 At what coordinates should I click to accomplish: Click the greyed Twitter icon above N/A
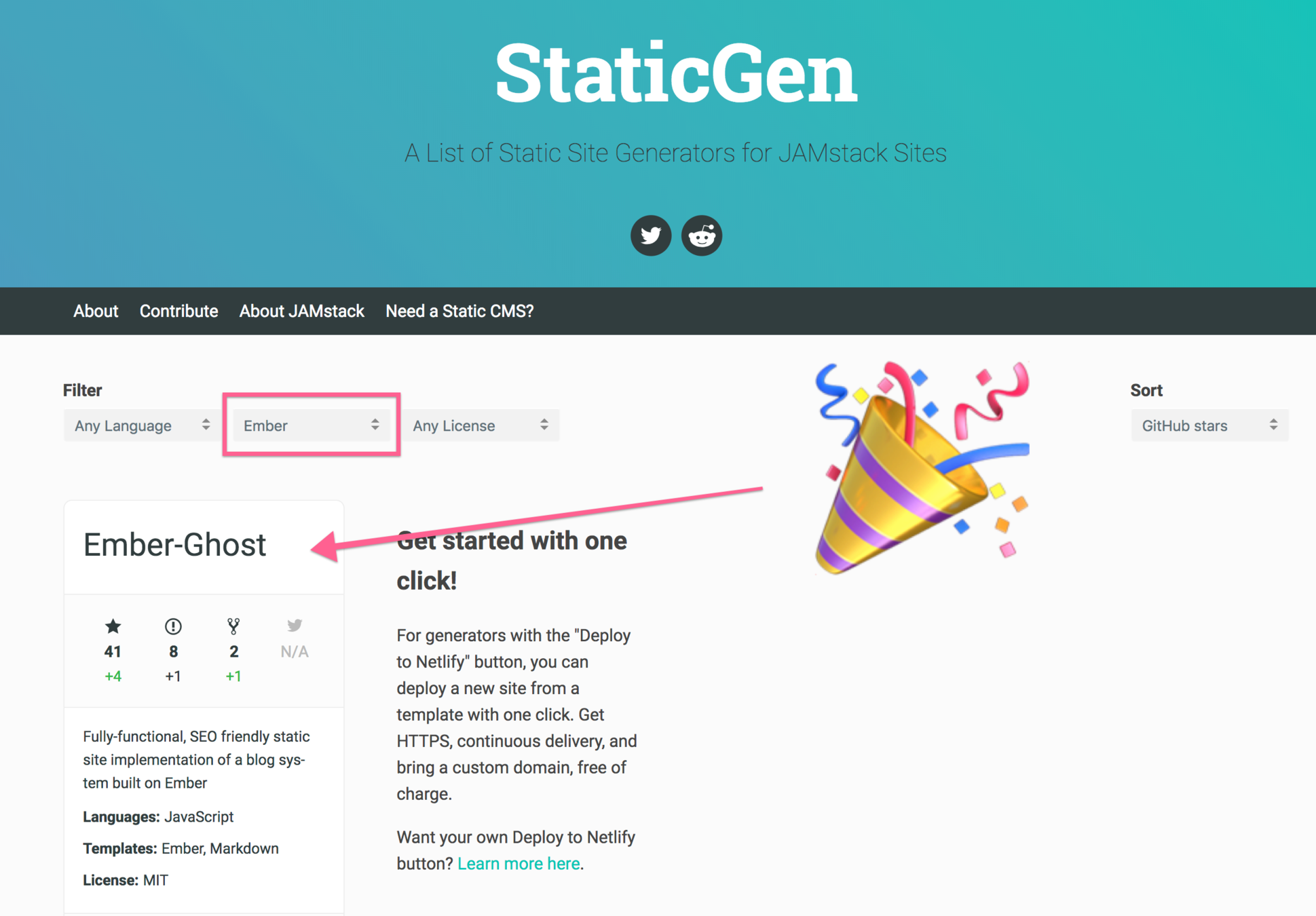pyautogui.click(x=294, y=625)
